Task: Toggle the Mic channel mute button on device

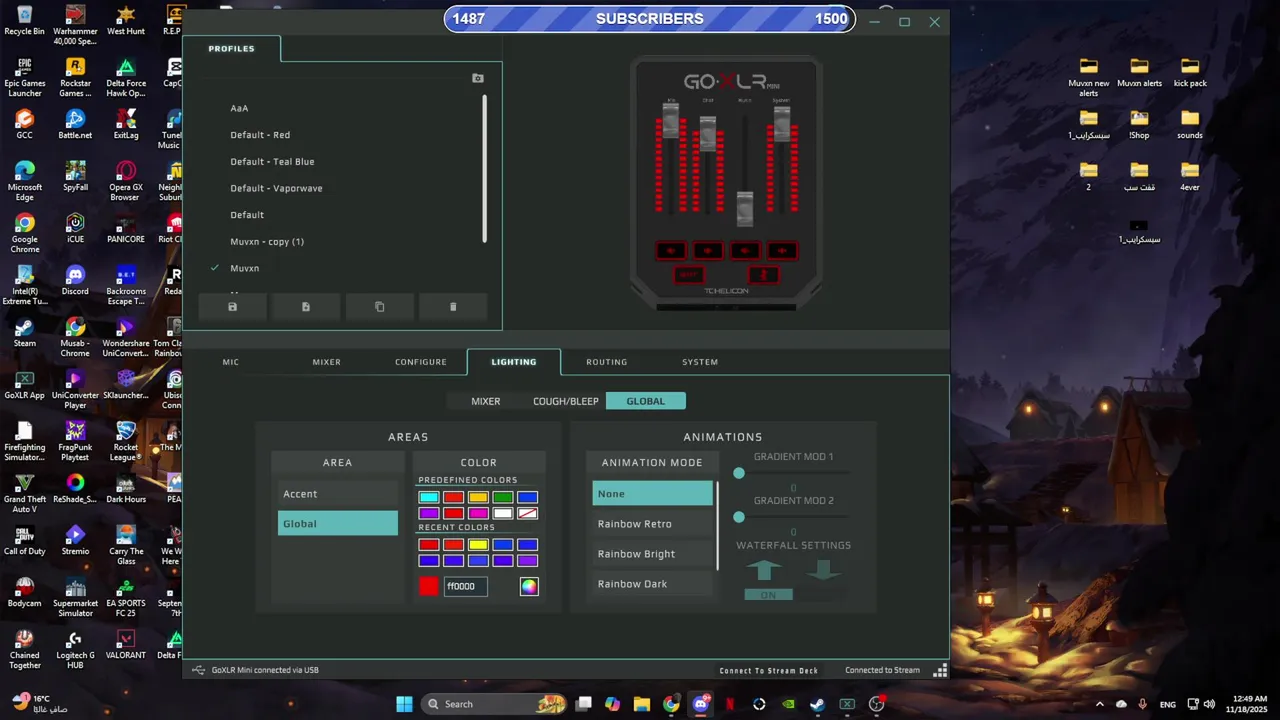Action: [671, 250]
